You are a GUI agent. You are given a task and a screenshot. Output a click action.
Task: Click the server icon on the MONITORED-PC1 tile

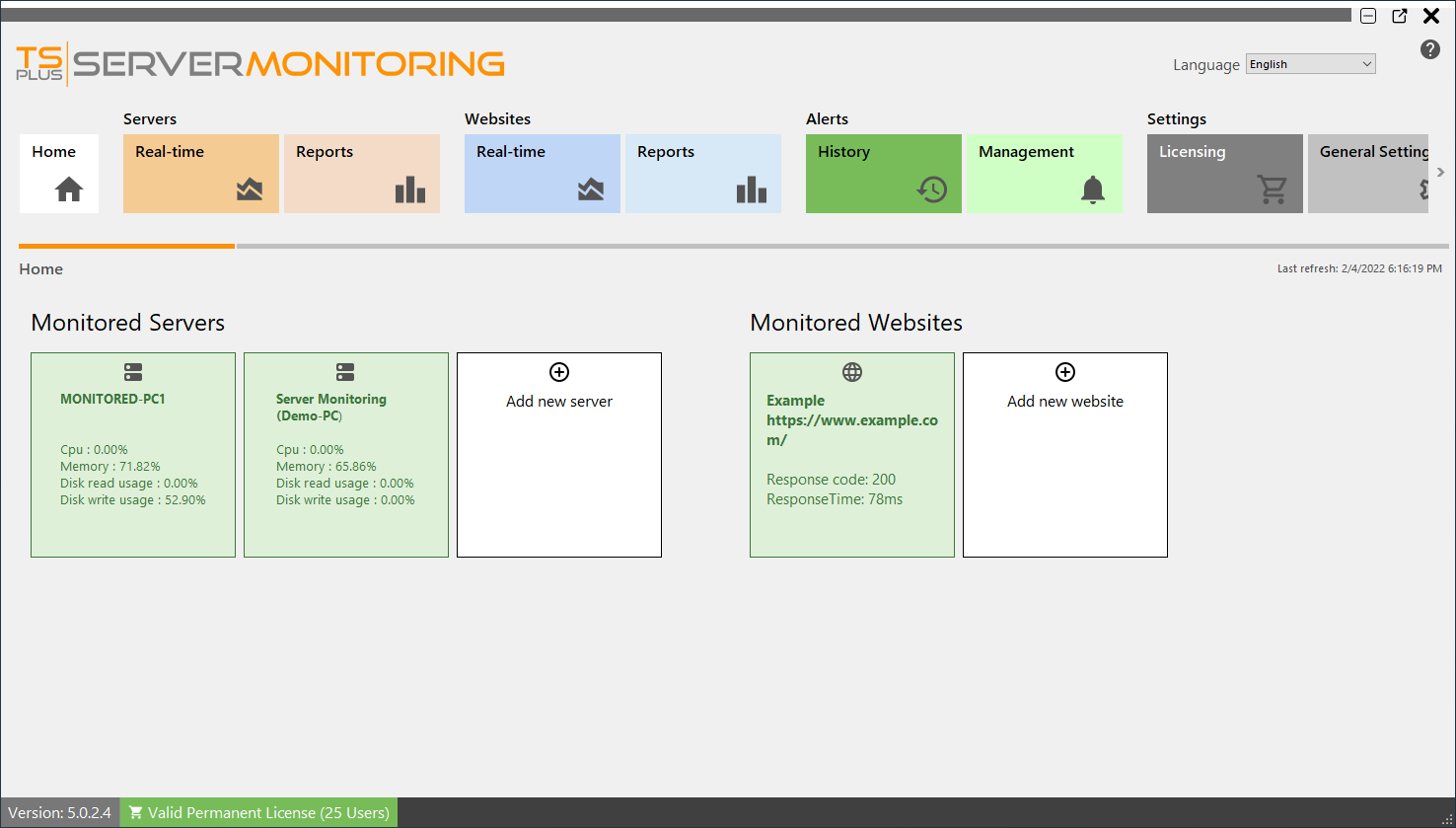[x=133, y=372]
